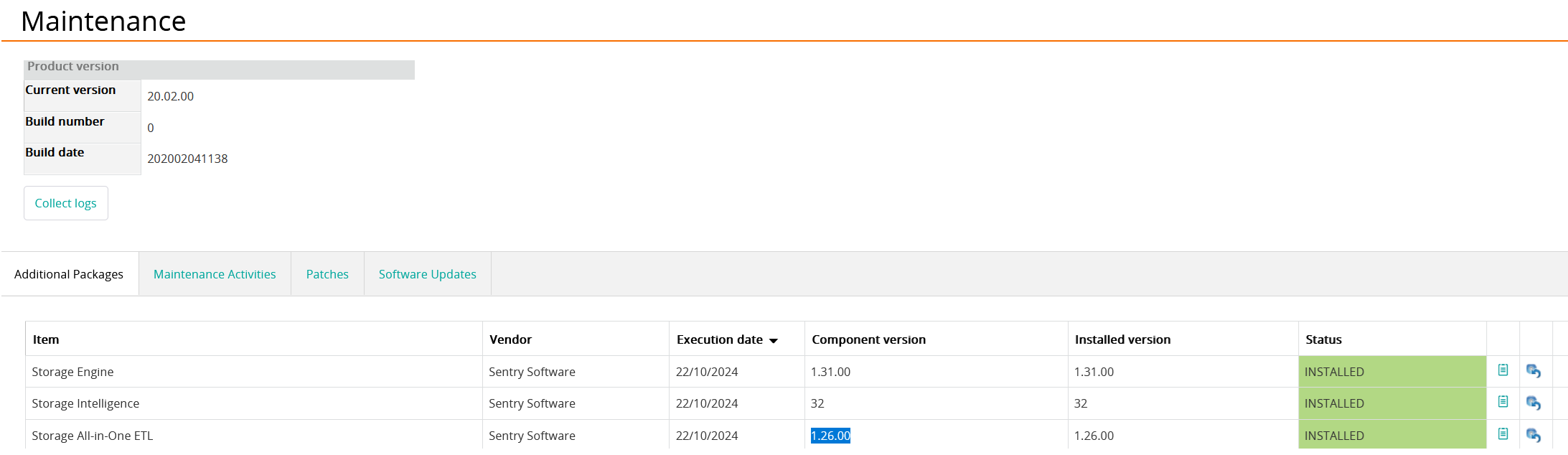The height and width of the screenshot is (455, 1568).
Task: Click the uninstall icon for Storage All-in-One ETL
Action: (1534, 435)
